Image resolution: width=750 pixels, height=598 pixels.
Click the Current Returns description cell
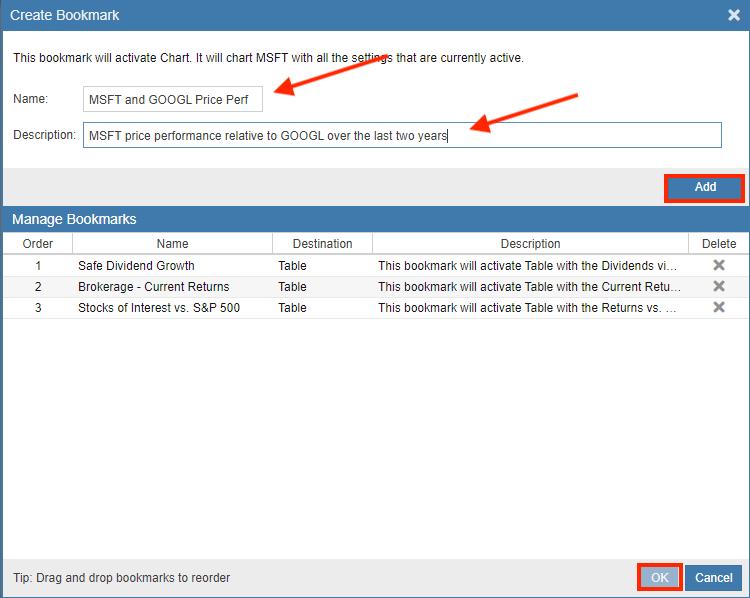[529, 287]
